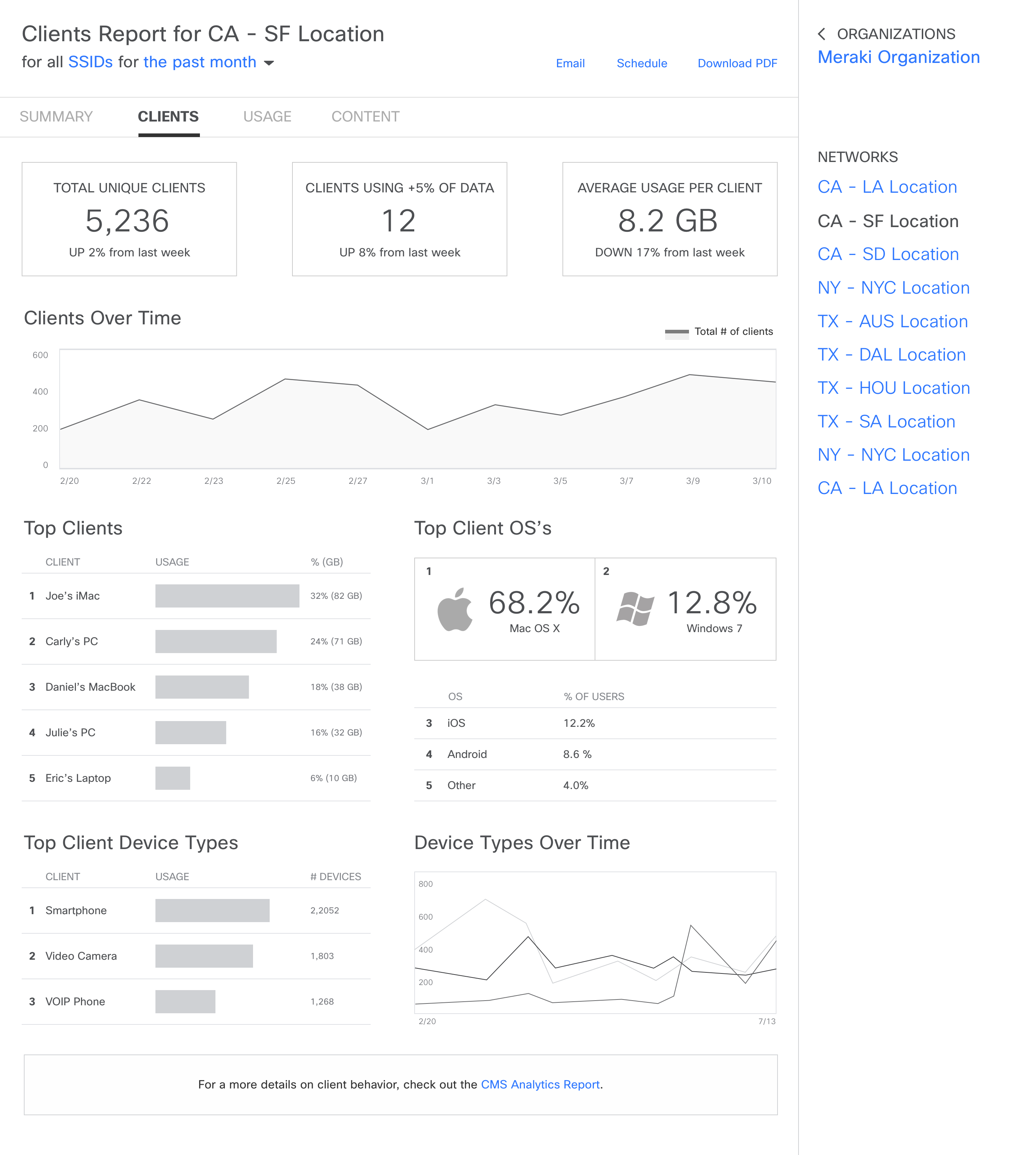Viewport: 1036px width, 1155px height.
Task: Click the Schedule link
Action: (x=642, y=63)
